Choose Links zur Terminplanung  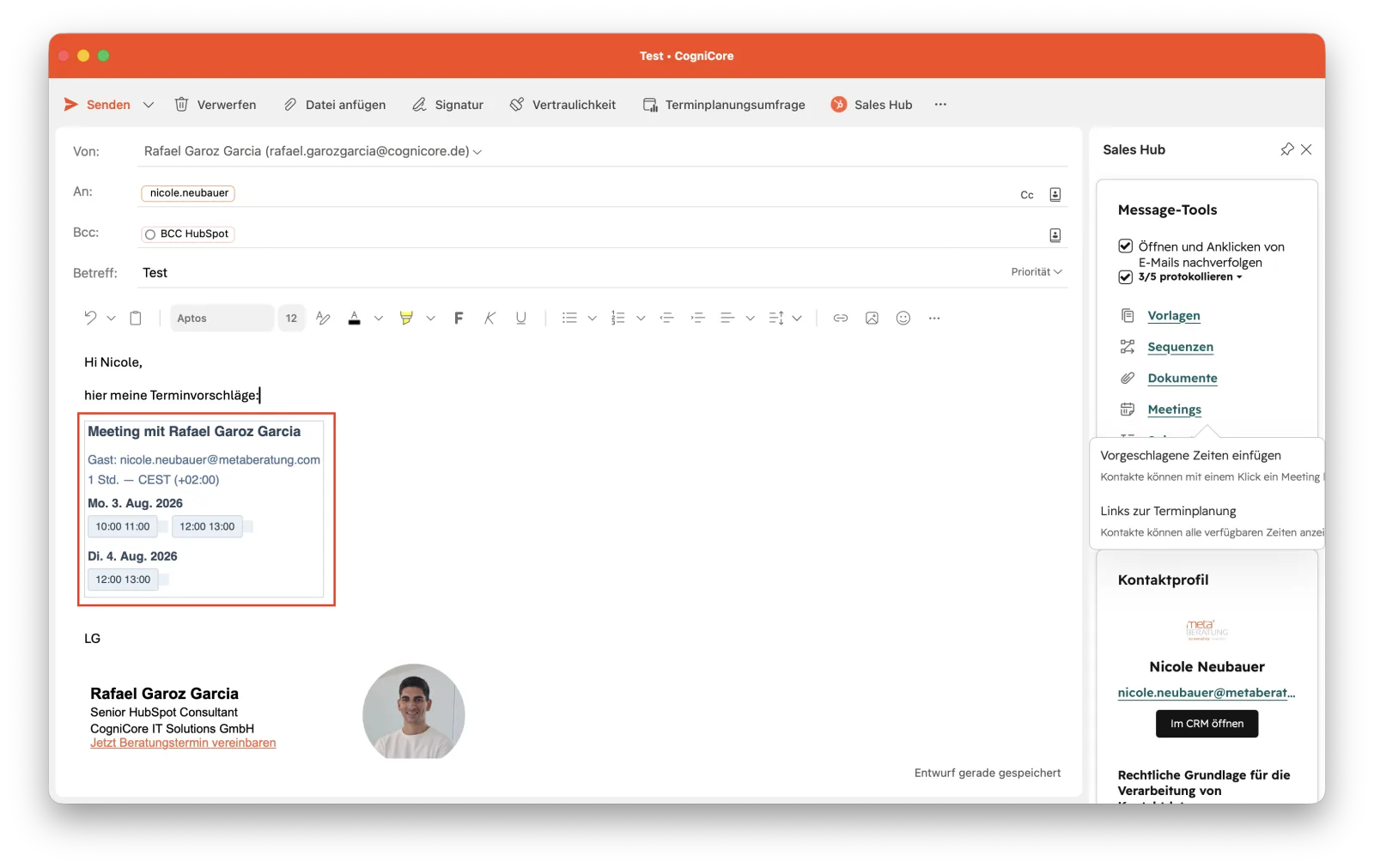(x=1169, y=511)
